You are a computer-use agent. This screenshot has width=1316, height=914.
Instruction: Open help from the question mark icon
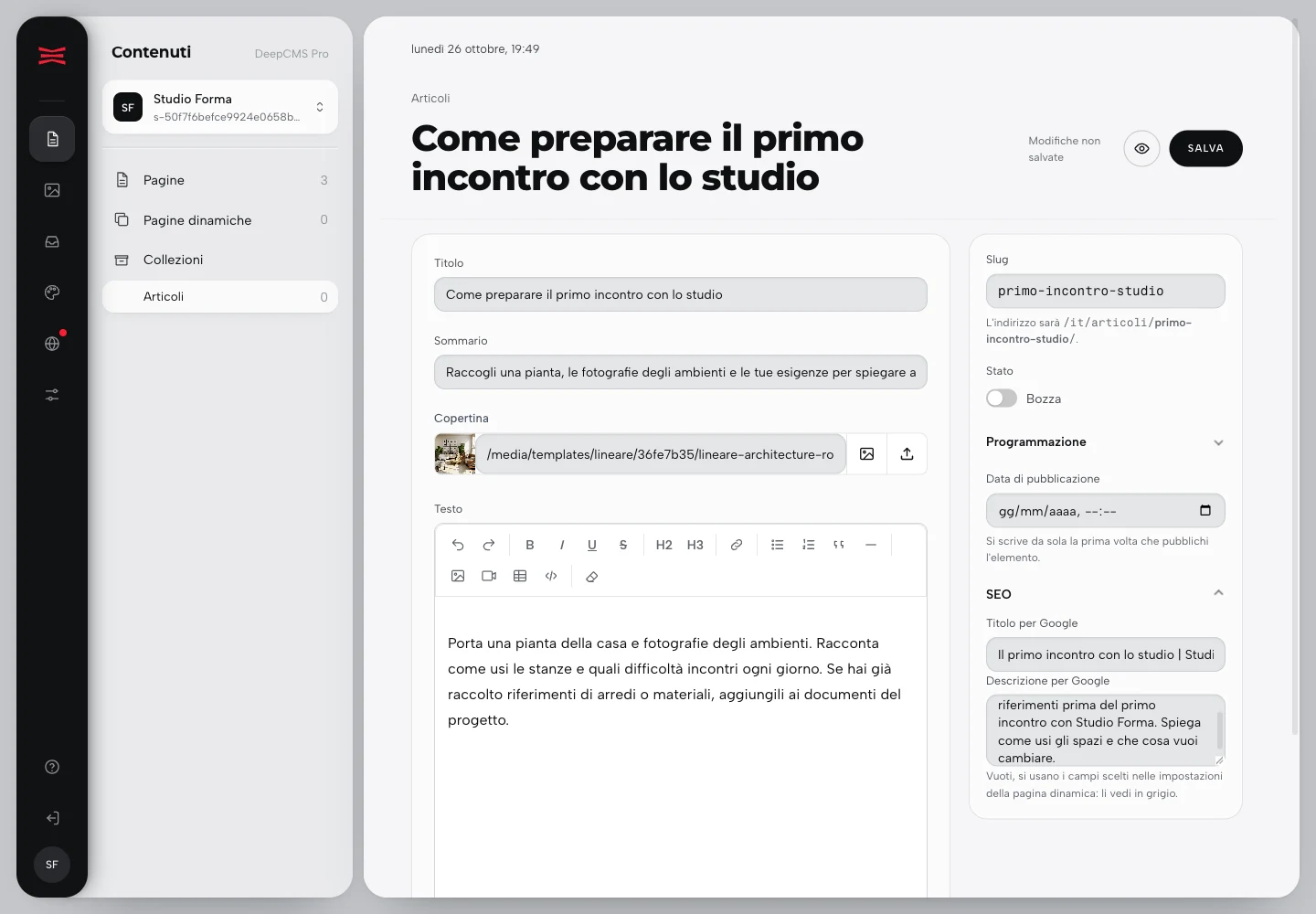point(52,767)
